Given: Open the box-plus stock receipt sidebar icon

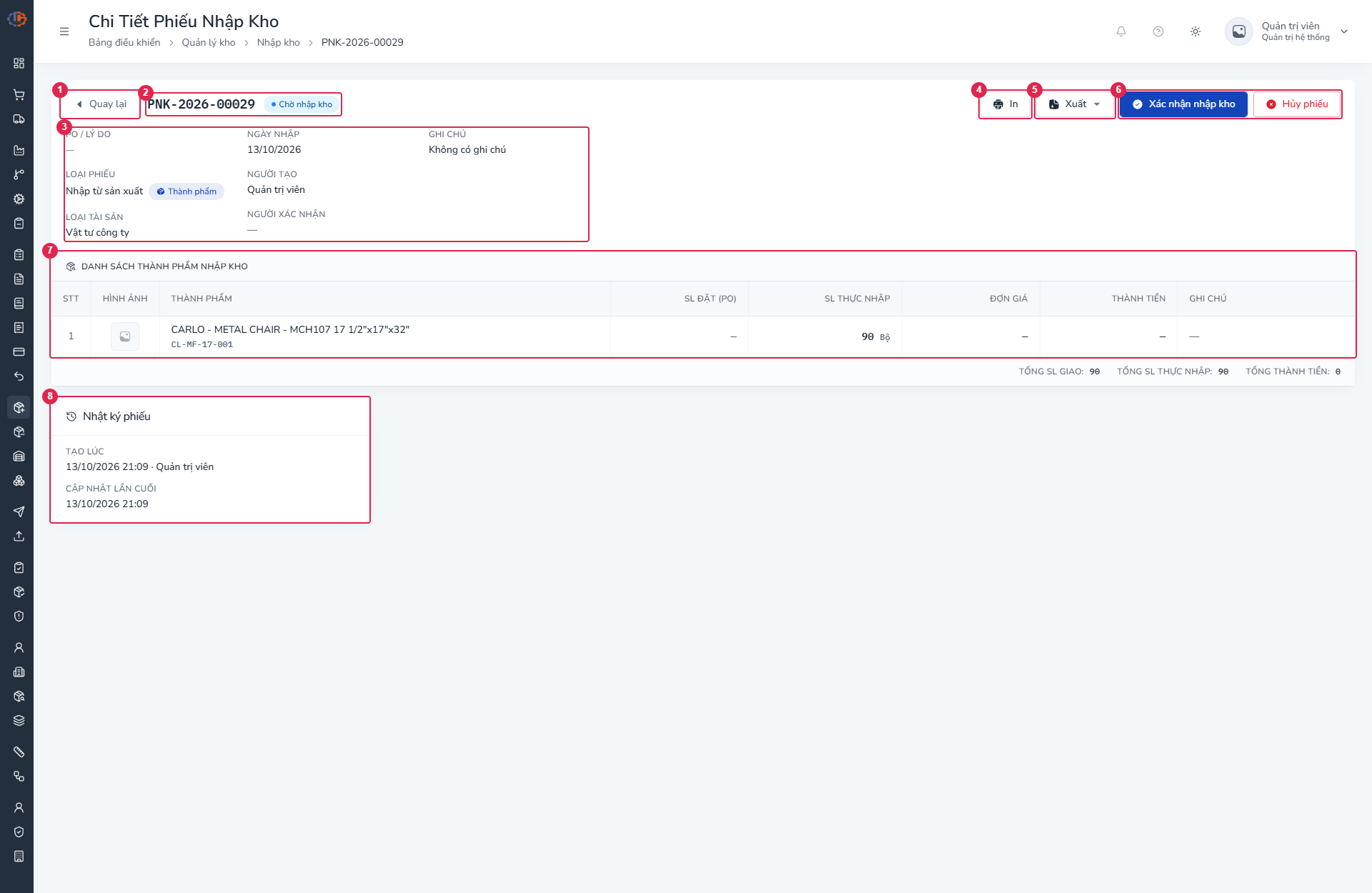Looking at the screenshot, I should pyautogui.click(x=19, y=408).
